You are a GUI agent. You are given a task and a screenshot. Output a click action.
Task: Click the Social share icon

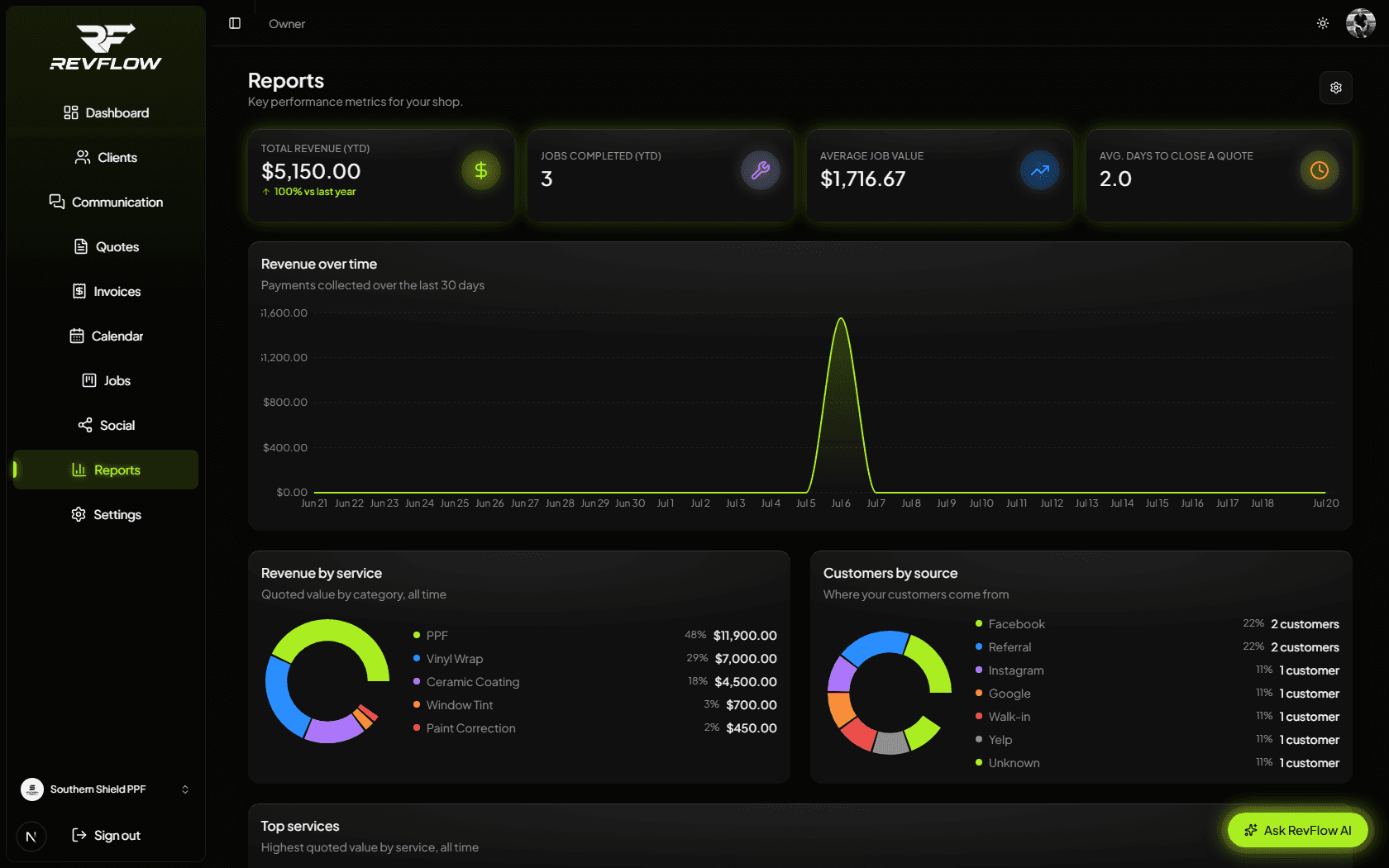point(85,425)
